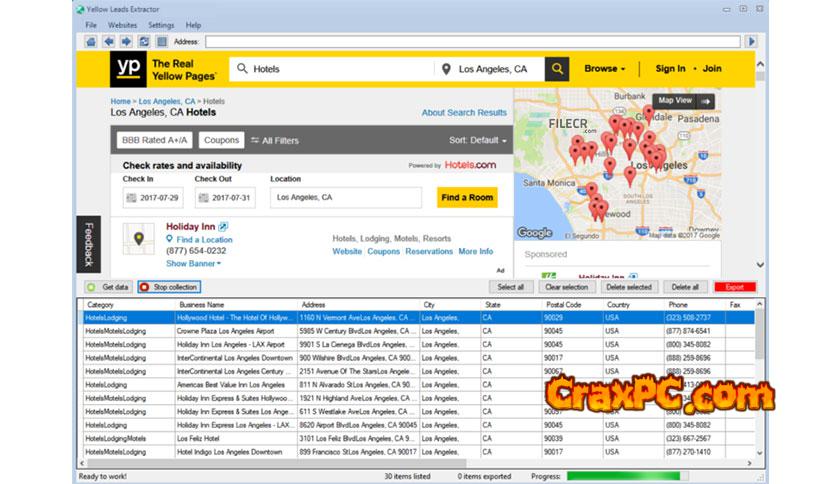The height and width of the screenshot is (484, 836).
Task: Open the Websites menu
Action: point(122,25)
